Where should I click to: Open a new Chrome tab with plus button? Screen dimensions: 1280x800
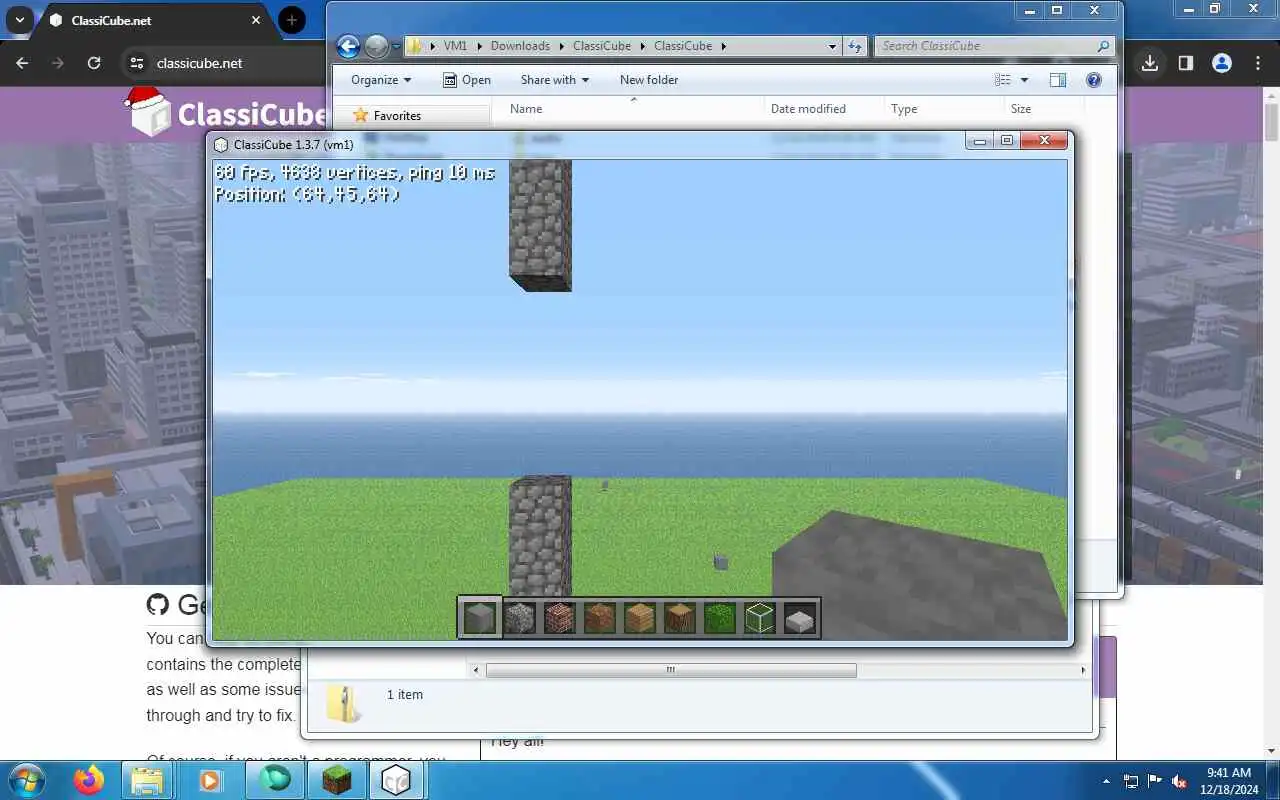[292, 20]
